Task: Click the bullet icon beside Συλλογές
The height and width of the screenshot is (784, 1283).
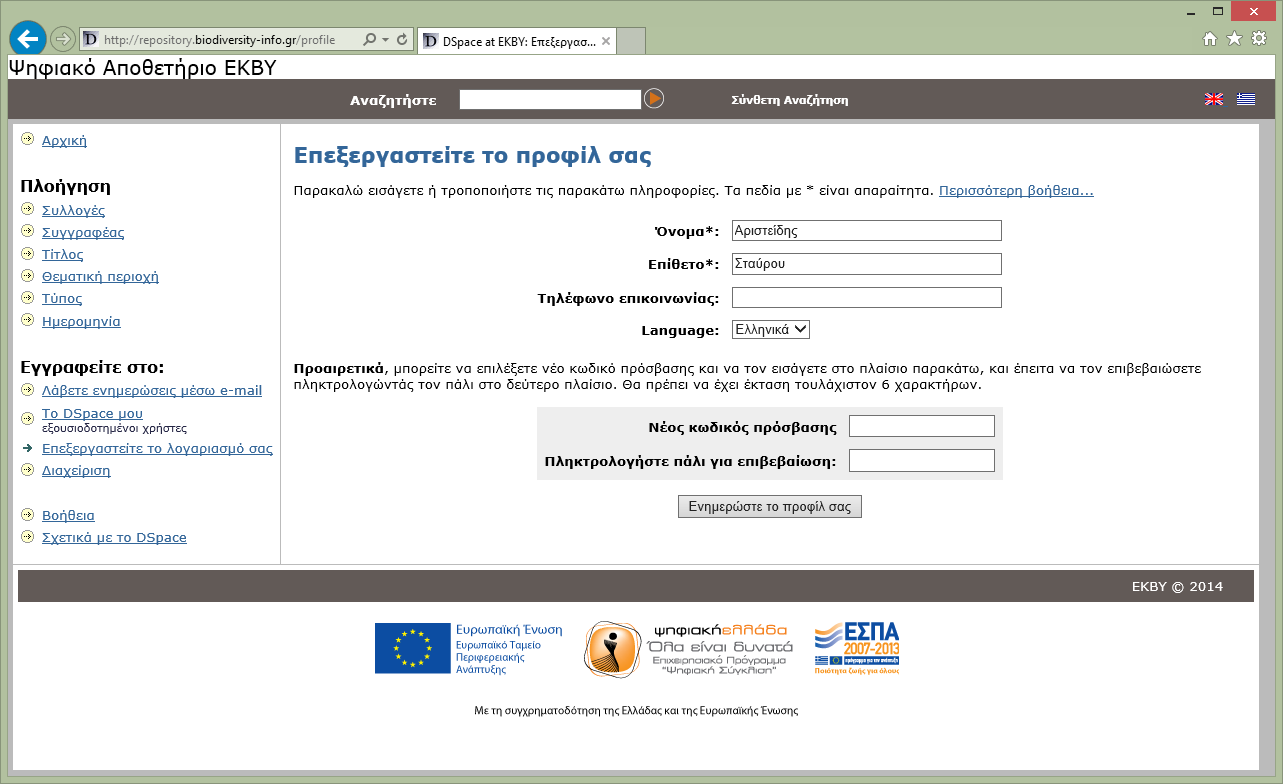Action: pos(27,209)
